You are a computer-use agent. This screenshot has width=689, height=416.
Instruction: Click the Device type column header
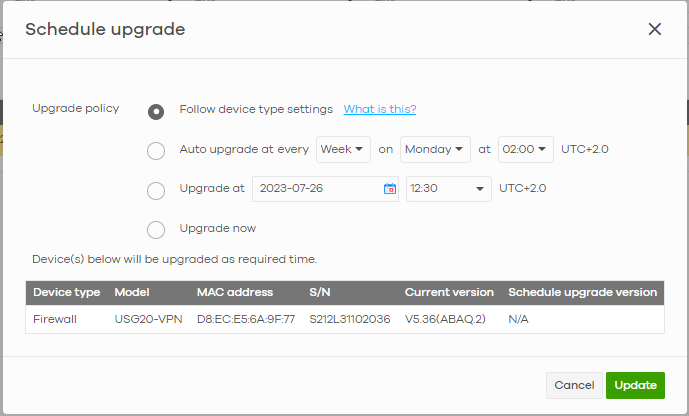pos(67,292)
